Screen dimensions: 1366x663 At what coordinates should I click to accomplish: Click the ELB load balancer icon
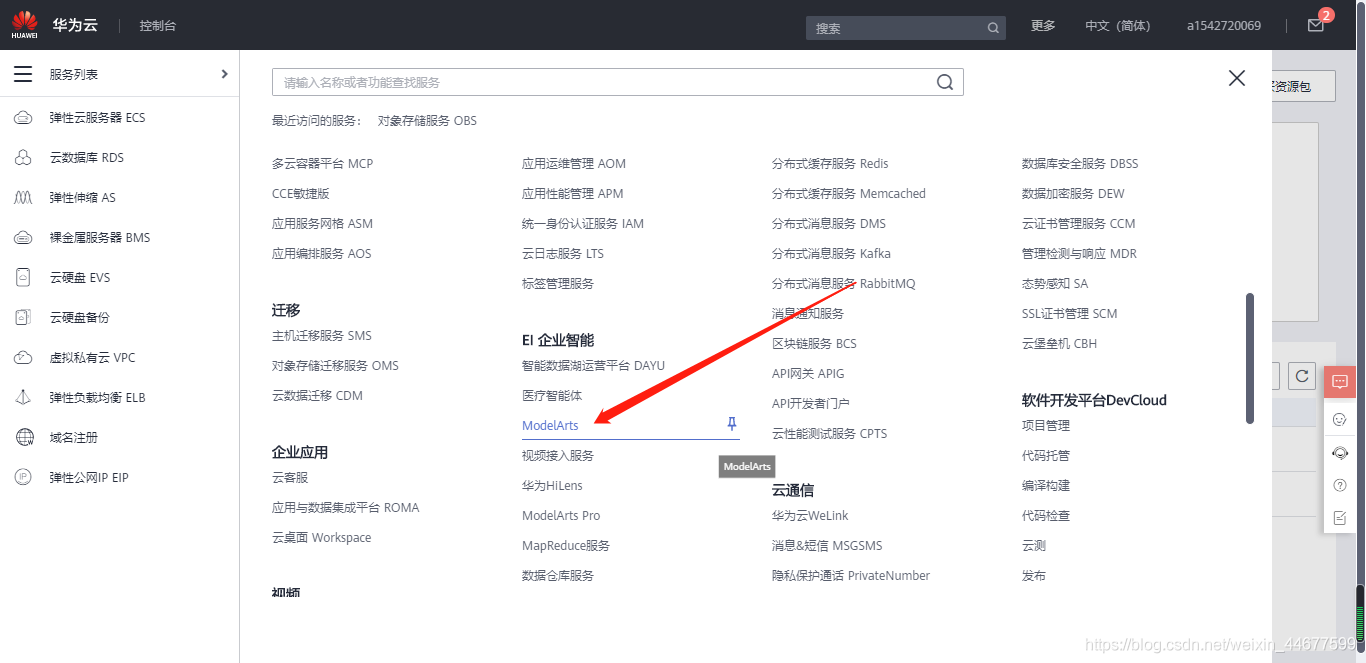coord(23,398)
